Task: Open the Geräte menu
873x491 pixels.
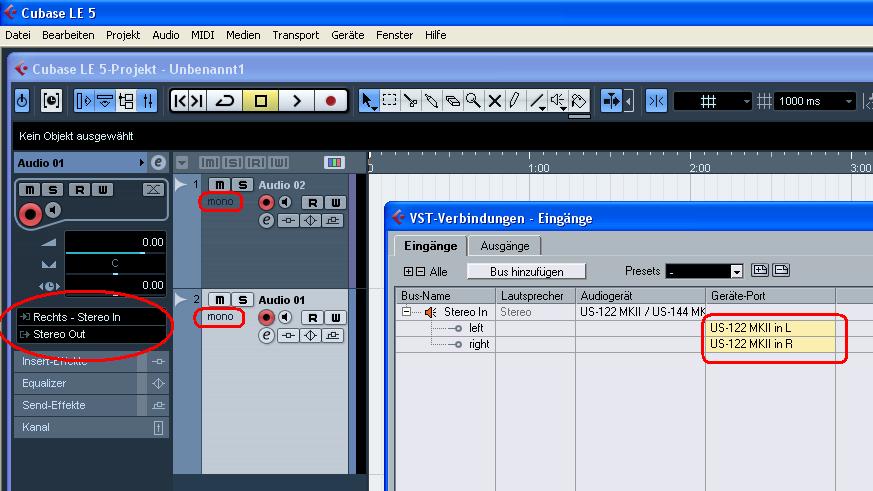Action: (347, 35)
